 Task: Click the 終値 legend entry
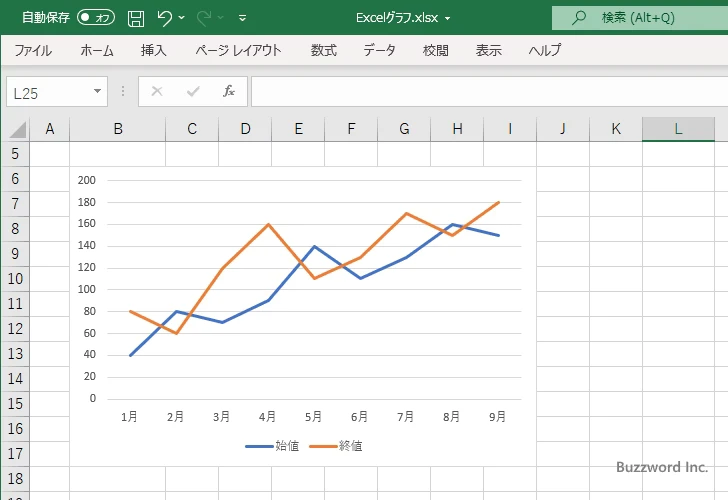point(336,446)
